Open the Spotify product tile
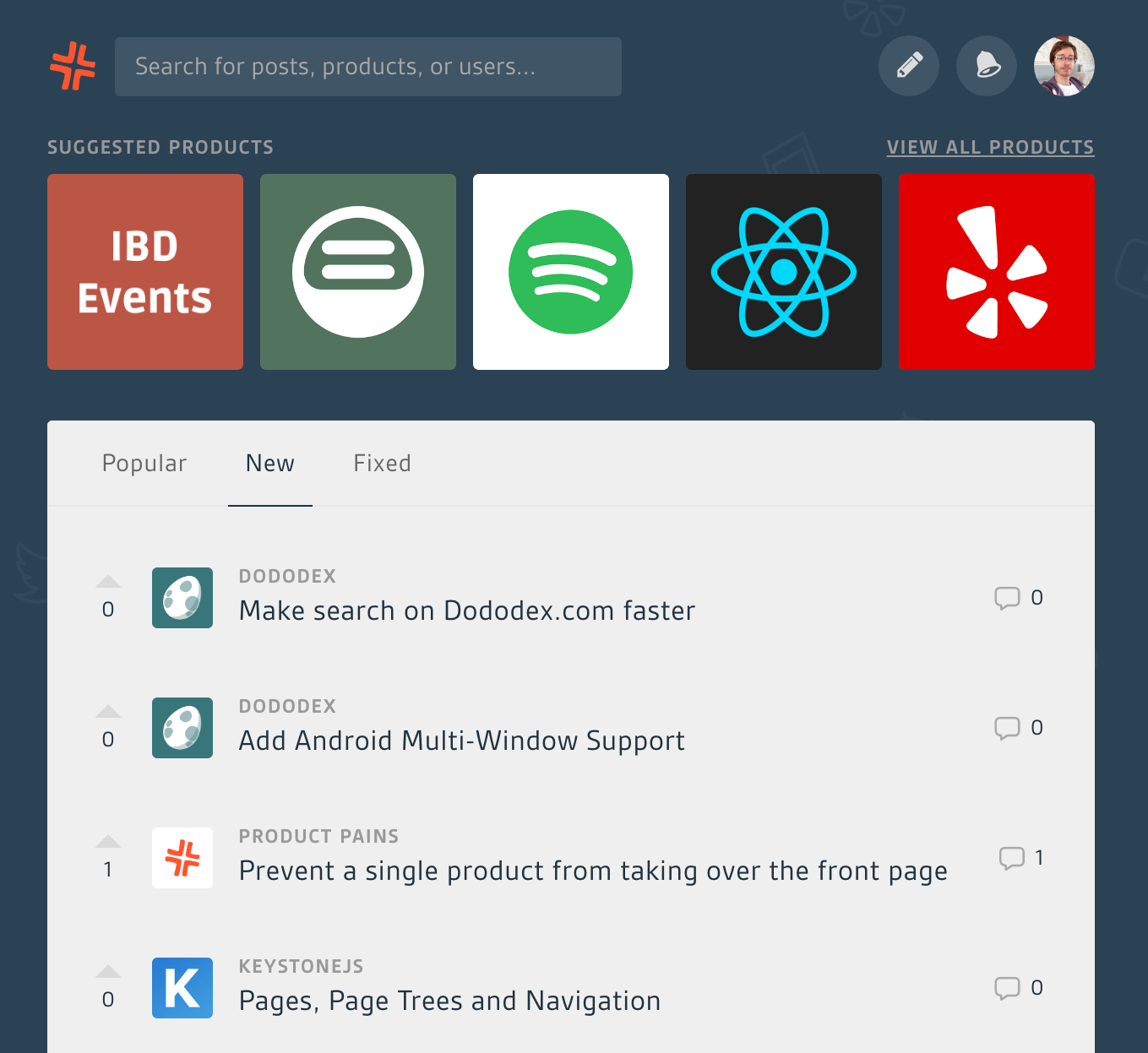 point(571,272)
